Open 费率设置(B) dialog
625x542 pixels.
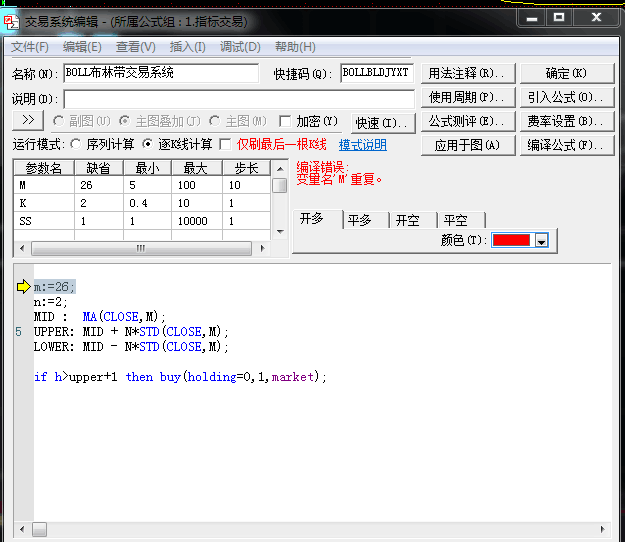567,121
